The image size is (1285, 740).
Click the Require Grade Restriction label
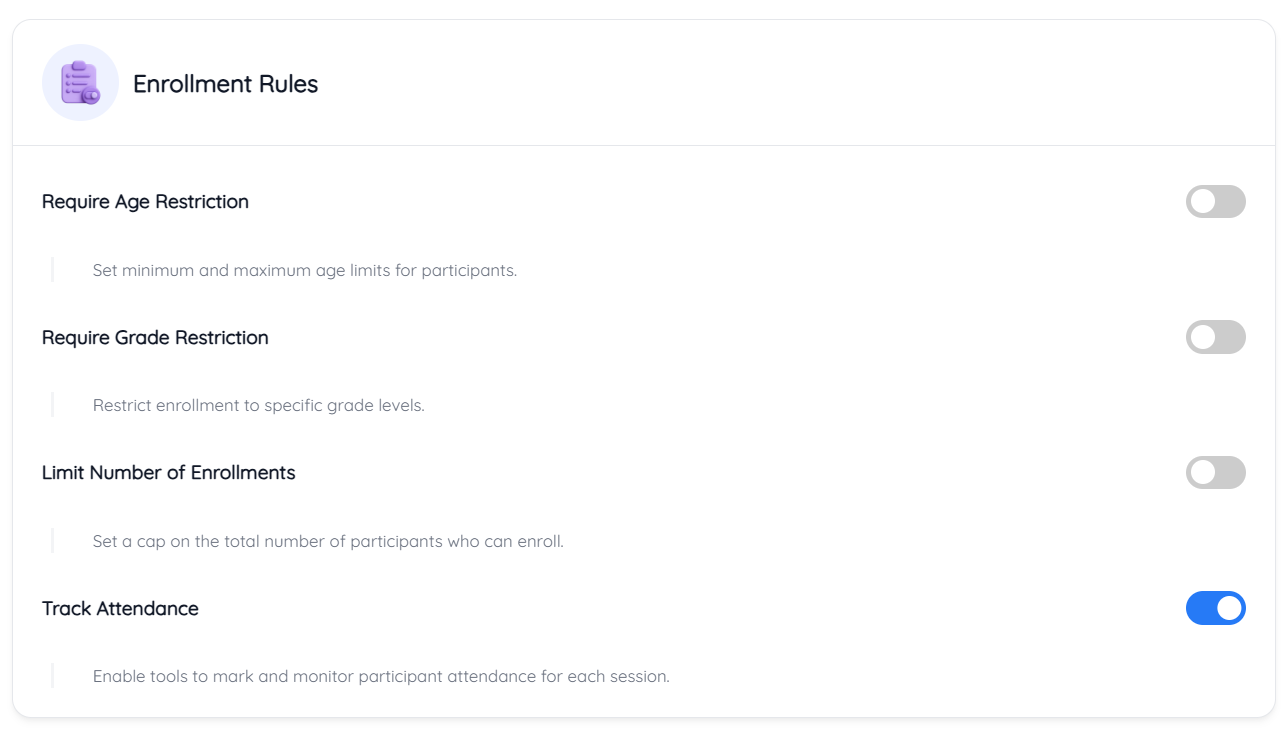point(155,338)
